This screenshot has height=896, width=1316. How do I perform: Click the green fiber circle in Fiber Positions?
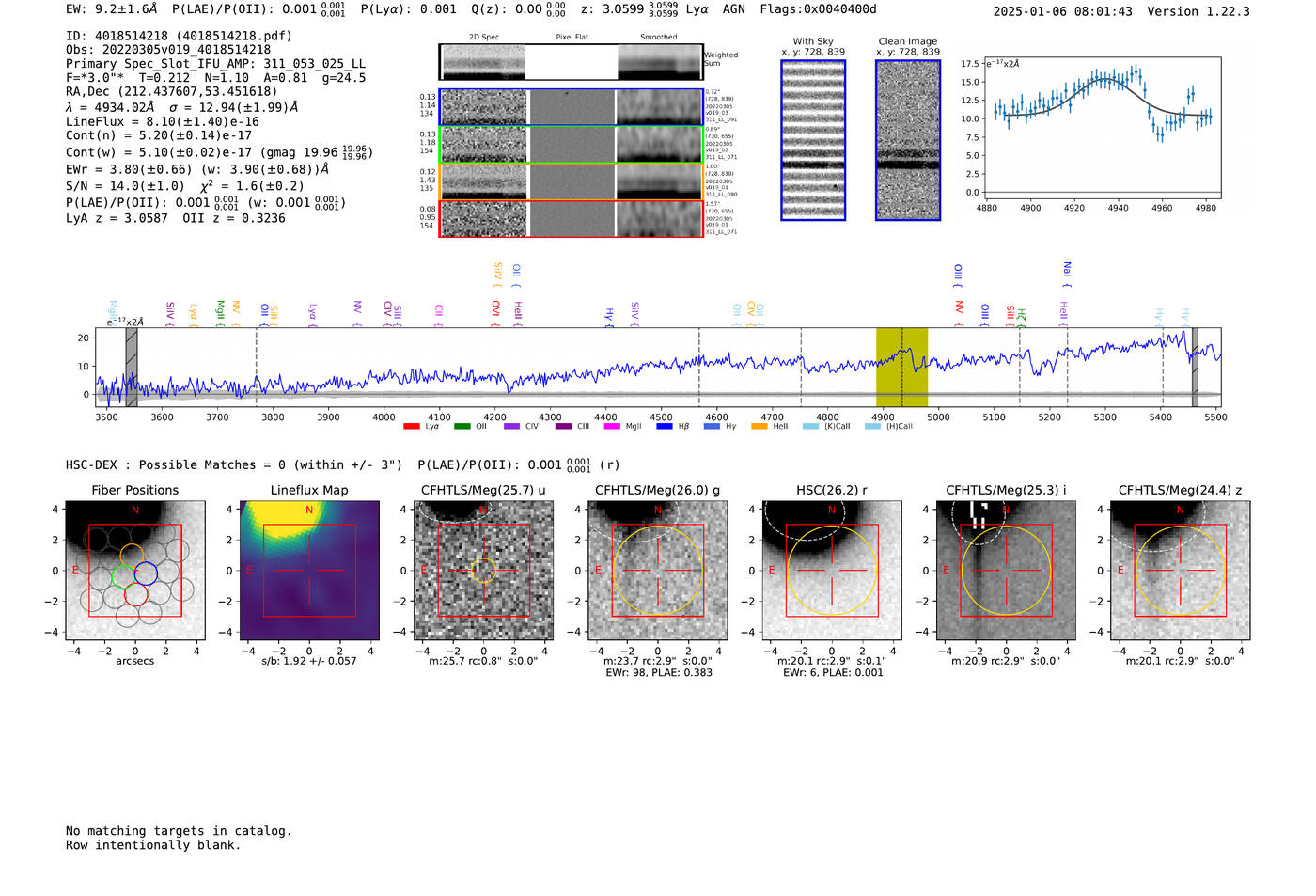pyautogui.click(x=123, y=577)
